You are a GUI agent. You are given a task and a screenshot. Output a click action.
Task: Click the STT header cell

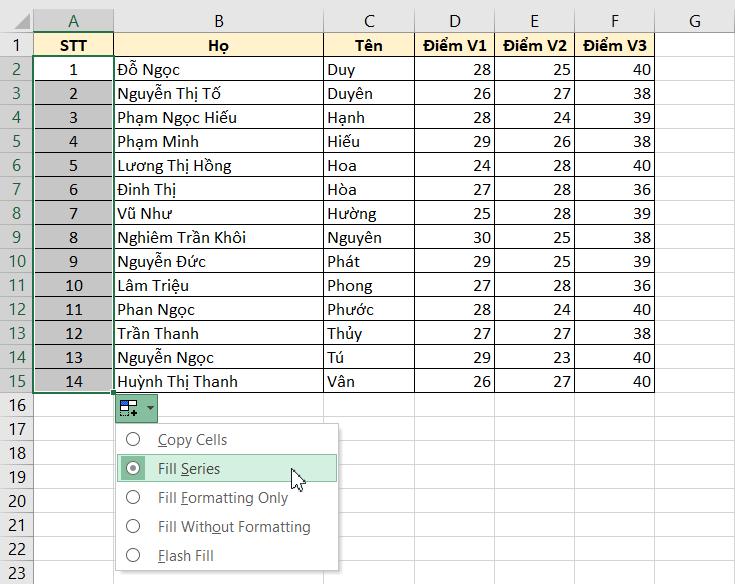(x=73, y=45)
